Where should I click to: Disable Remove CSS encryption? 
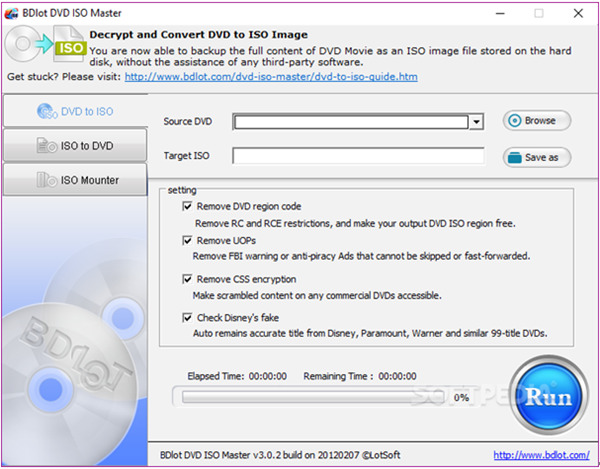click(187, 279)
